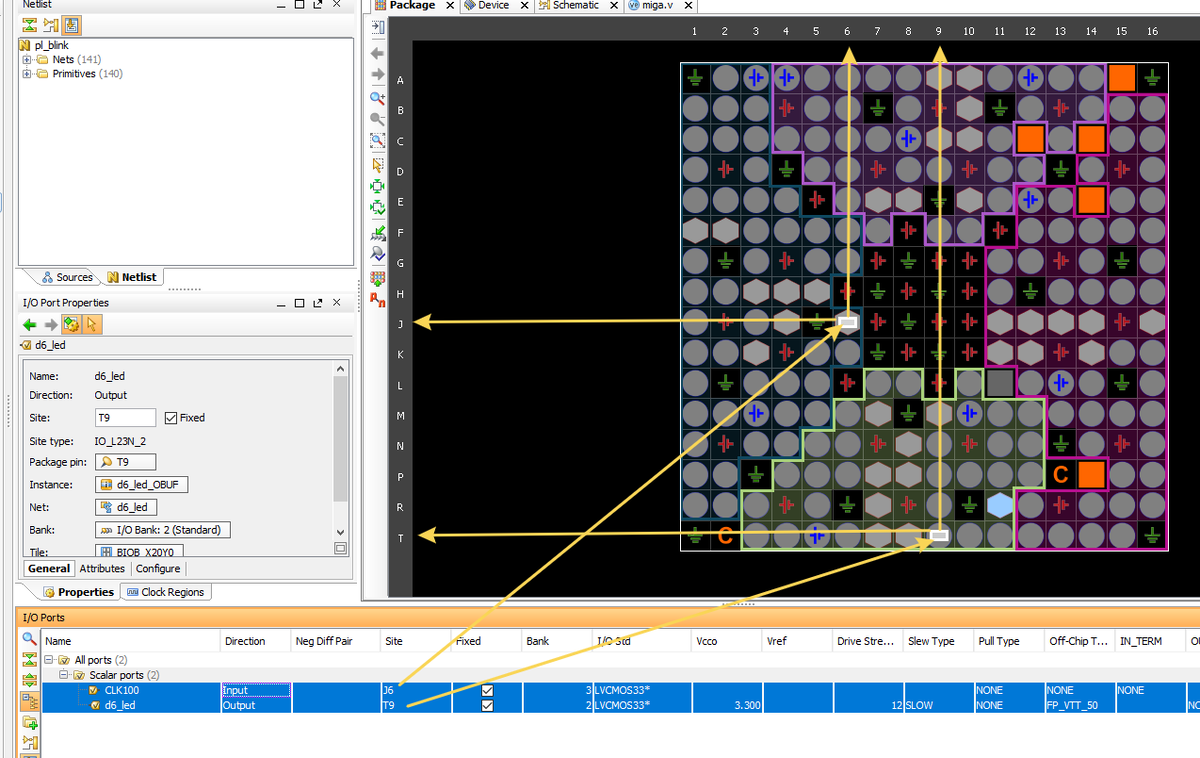Click gray forward arrow in I/O Port Properties

point(51,324)
